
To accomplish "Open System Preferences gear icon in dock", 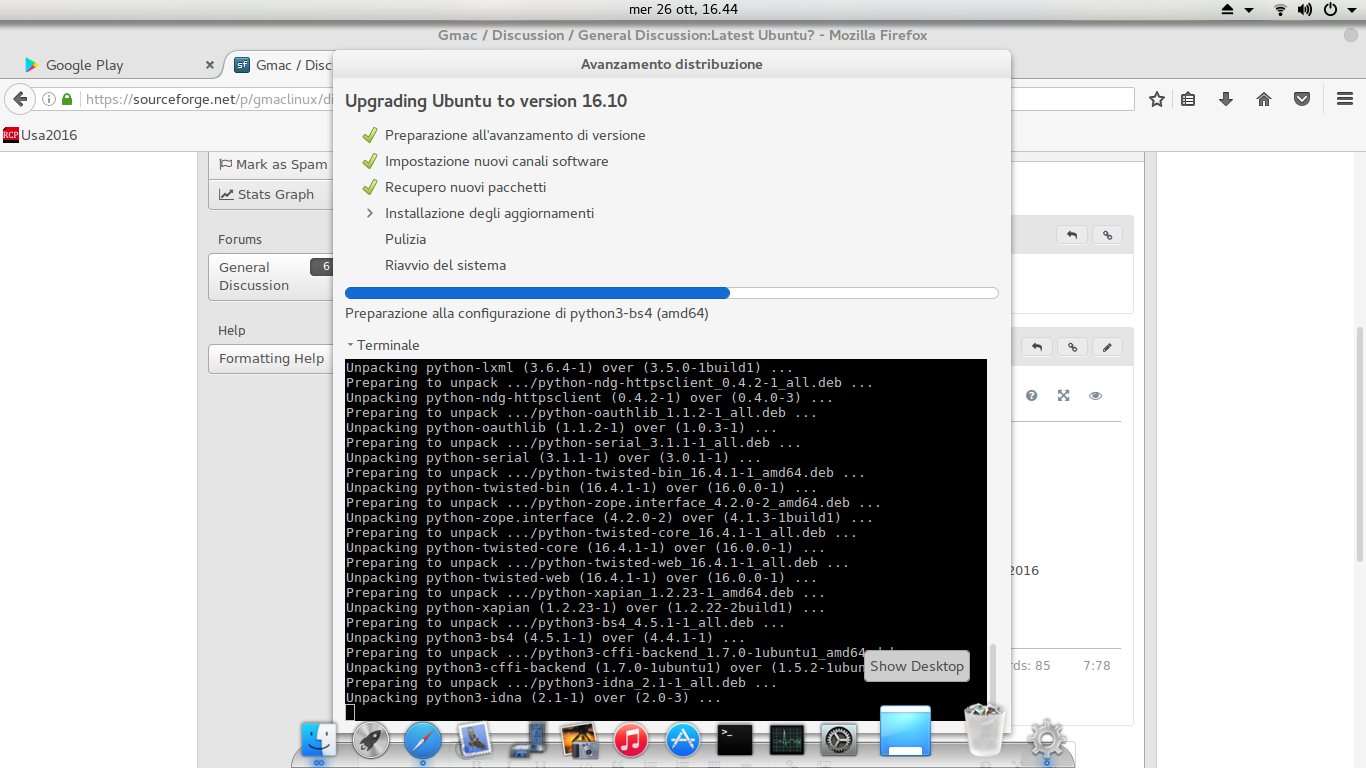I will tap(839, 741).
